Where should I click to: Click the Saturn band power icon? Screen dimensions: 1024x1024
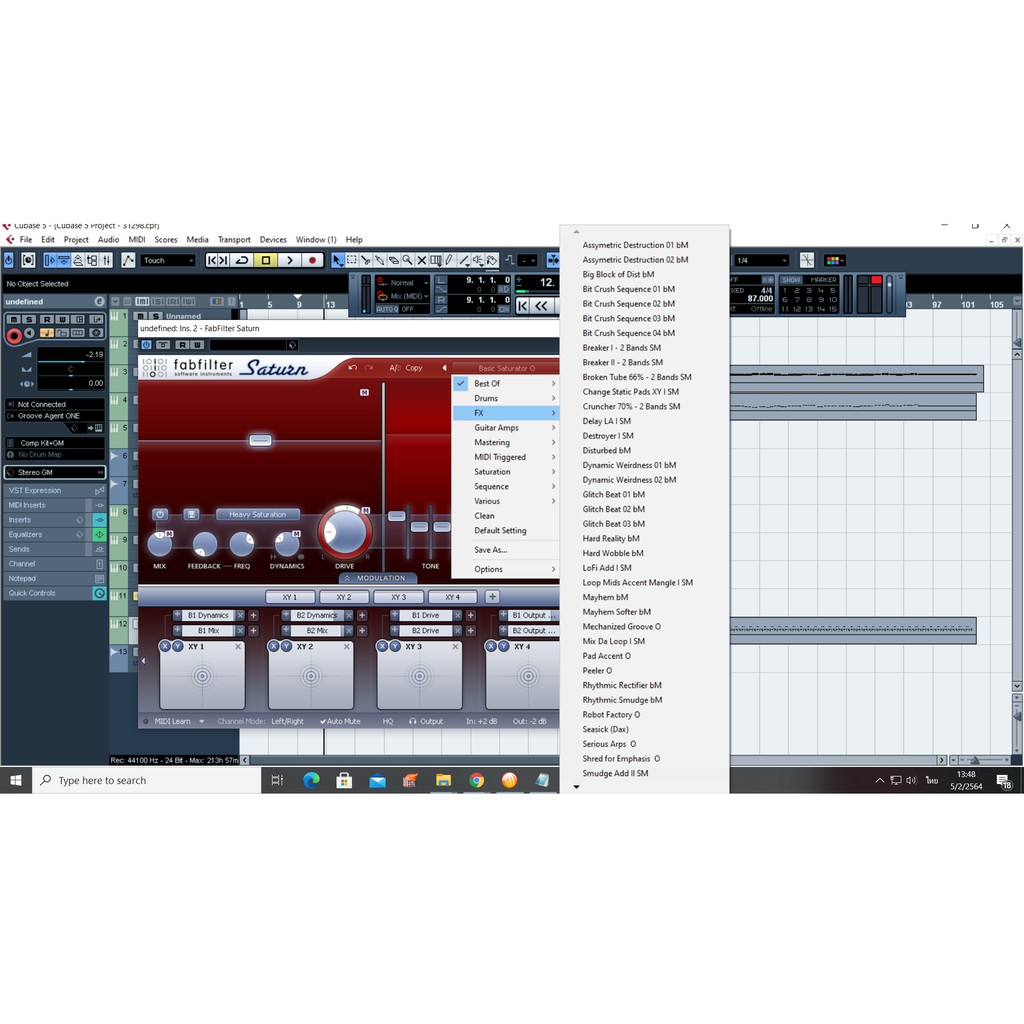160,514
